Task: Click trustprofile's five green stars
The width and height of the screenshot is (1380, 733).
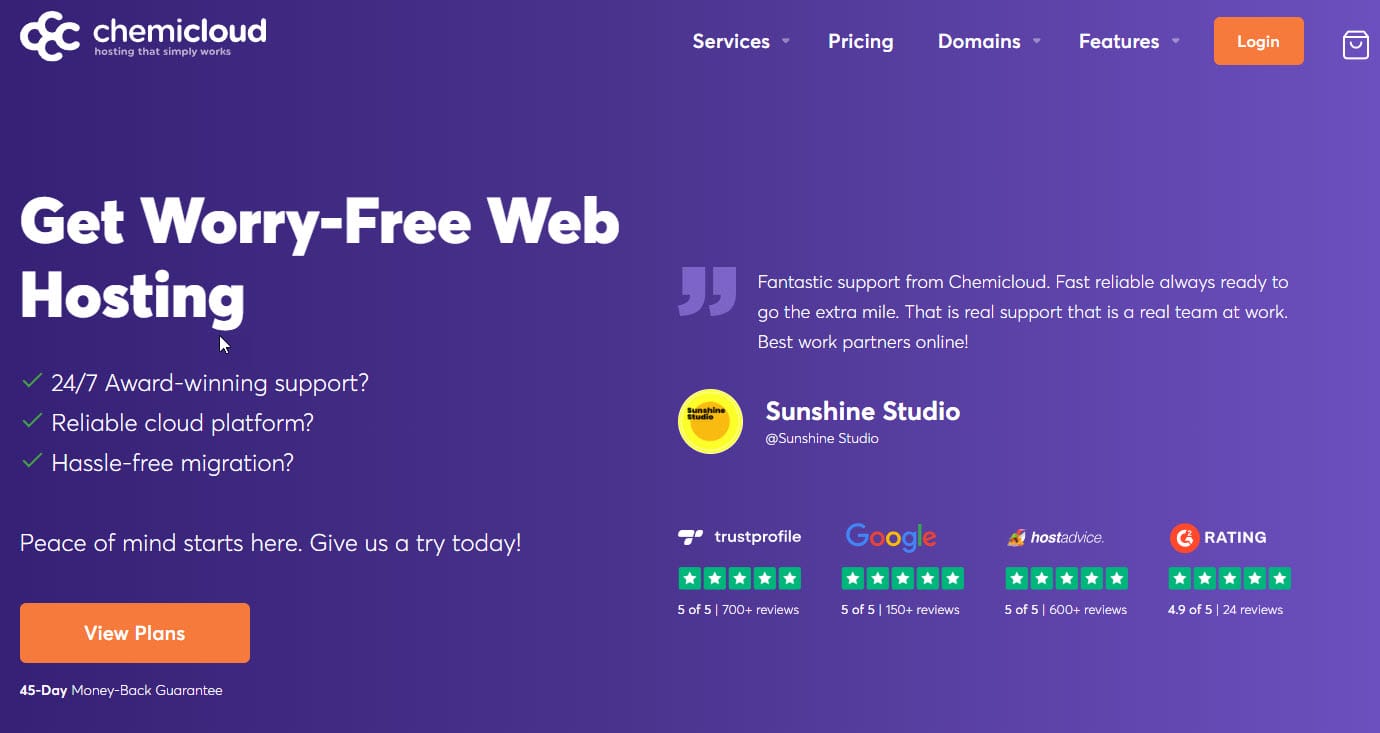Action: point(739,578)
